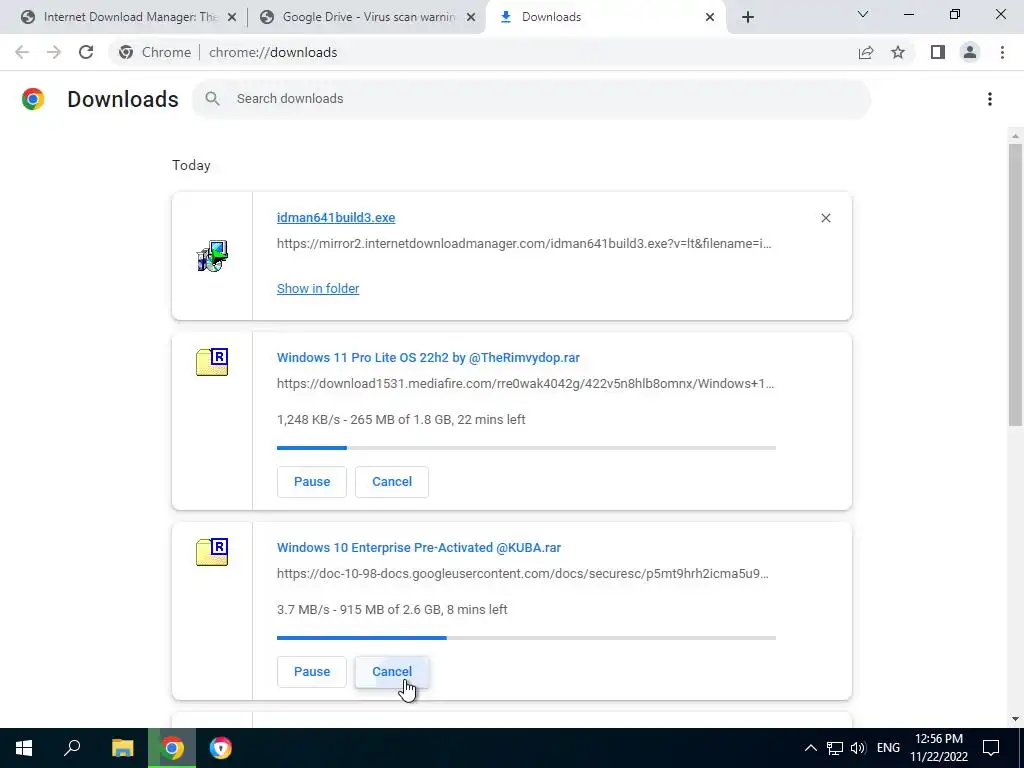1024x768 pixels.
Task: Click the Windows 10 Enterprise rar icon
Action: (x=212, y=552)
